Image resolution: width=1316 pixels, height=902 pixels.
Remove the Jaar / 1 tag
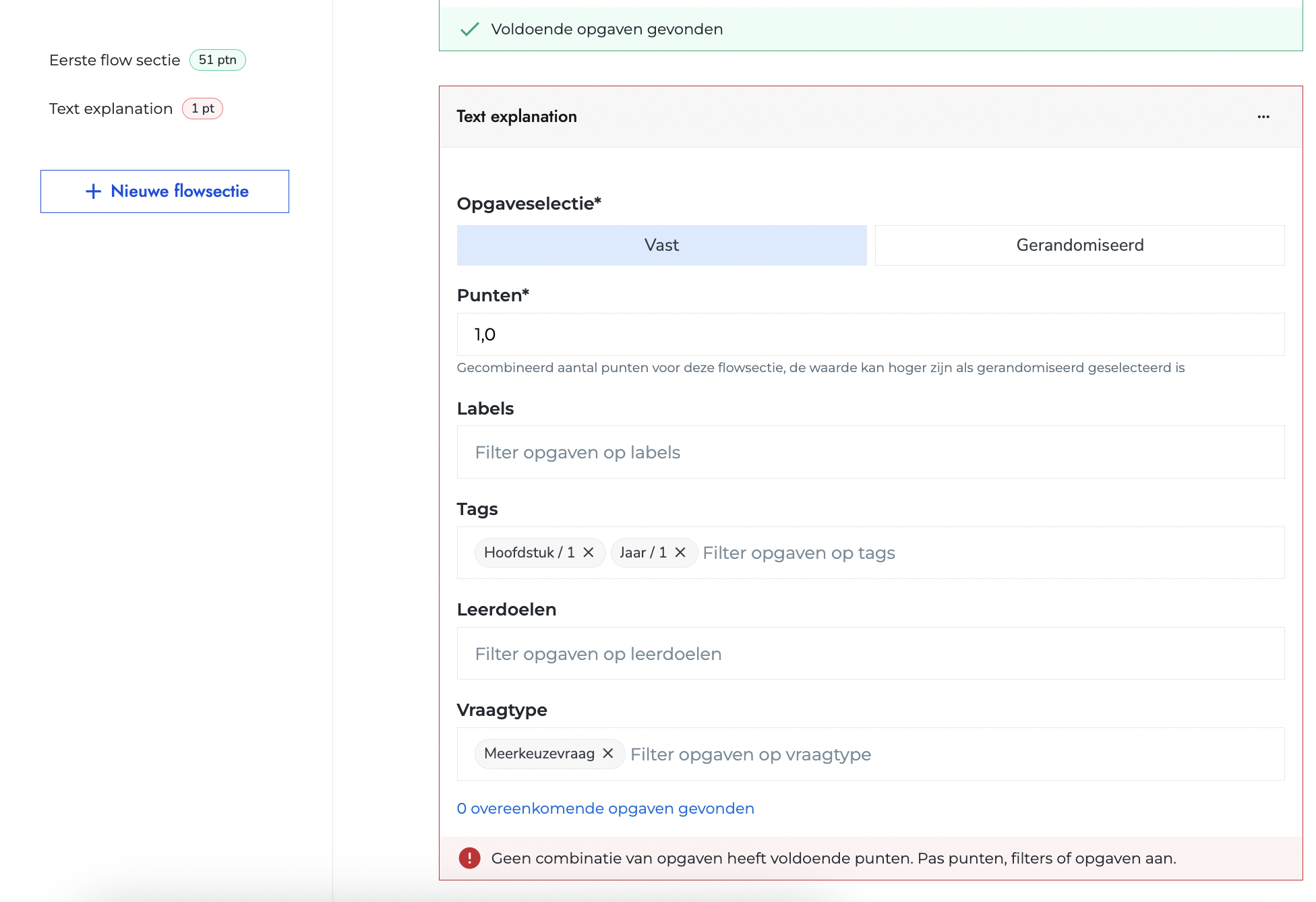(680, 552)
